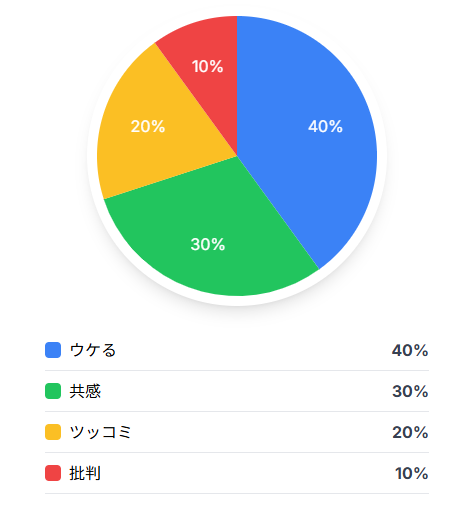Click the 30% value in legend

point(410,391)
